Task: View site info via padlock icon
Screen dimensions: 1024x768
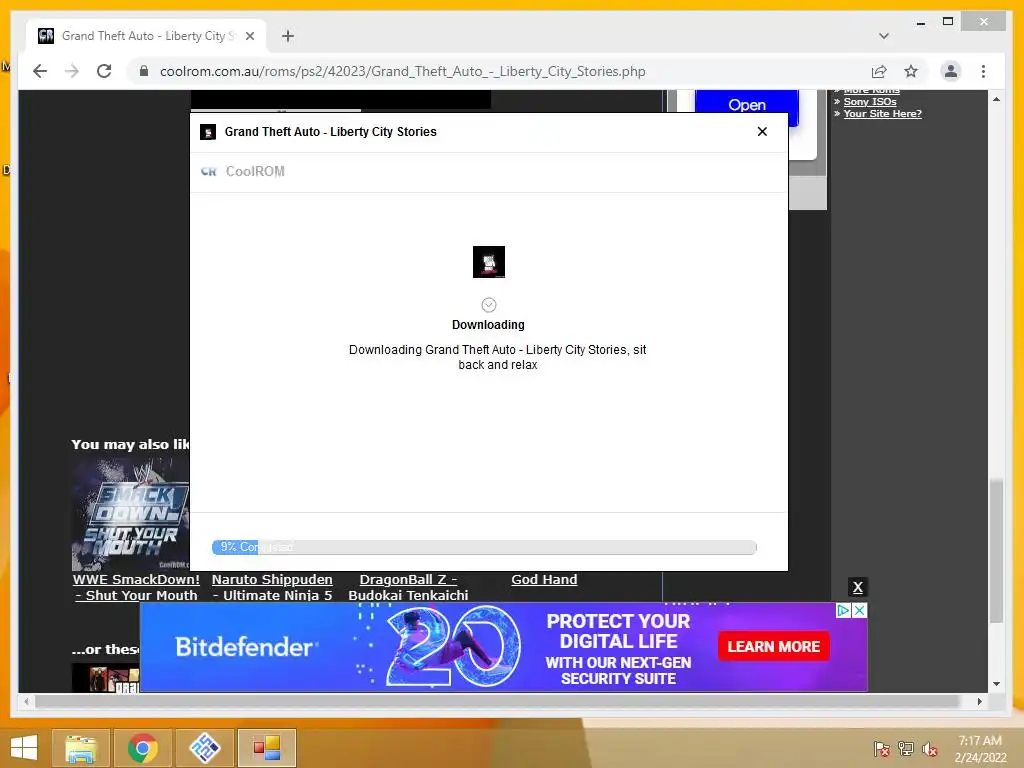Action: 144,71
